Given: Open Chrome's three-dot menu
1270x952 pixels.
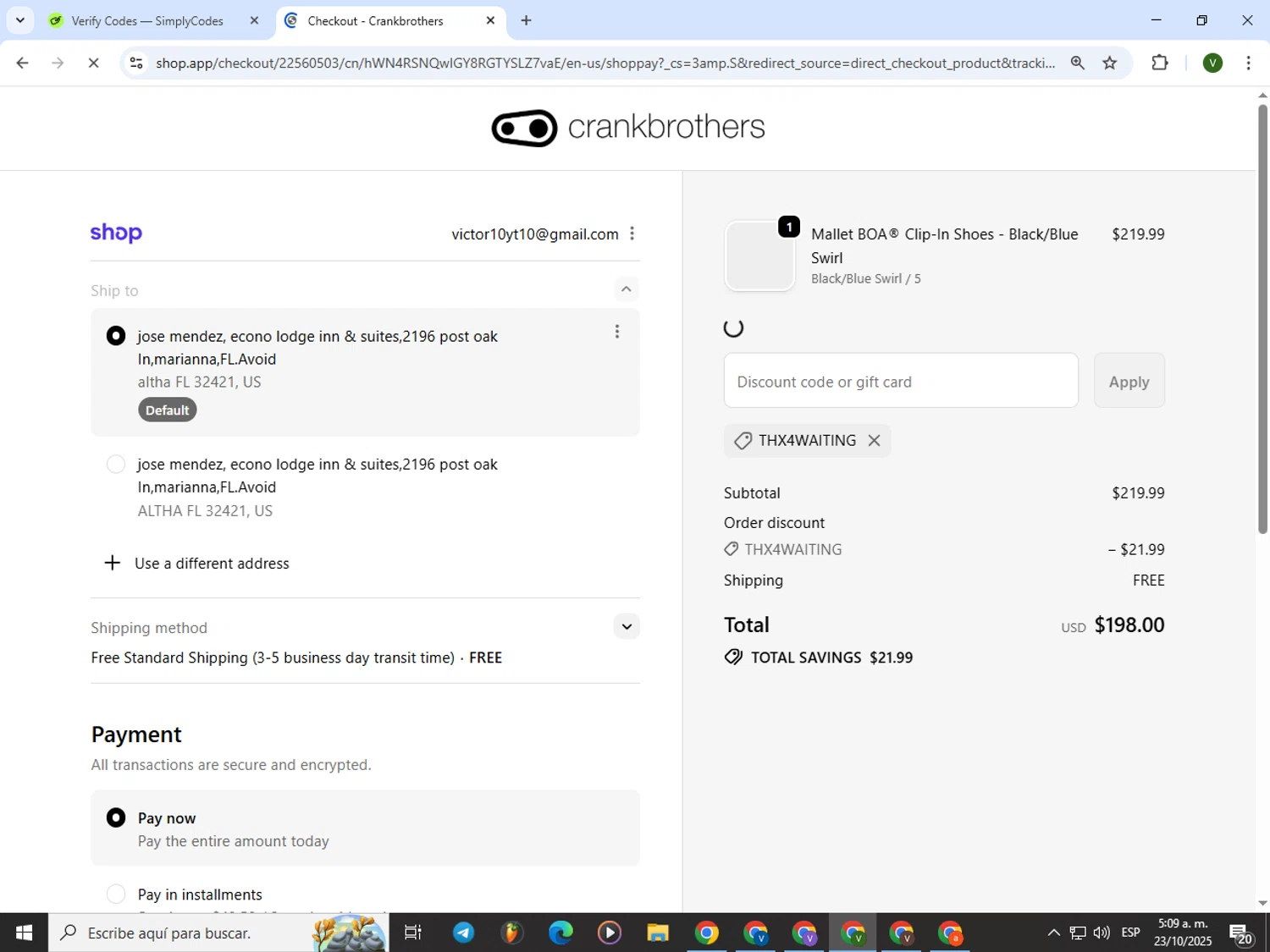Looking at the screenshot, I should 1248,63.
